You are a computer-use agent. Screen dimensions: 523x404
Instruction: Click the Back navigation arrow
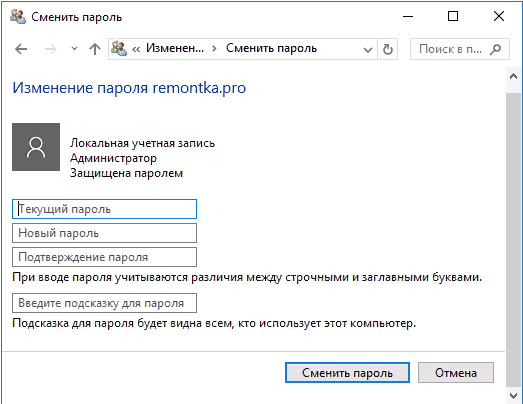(21, 49)
